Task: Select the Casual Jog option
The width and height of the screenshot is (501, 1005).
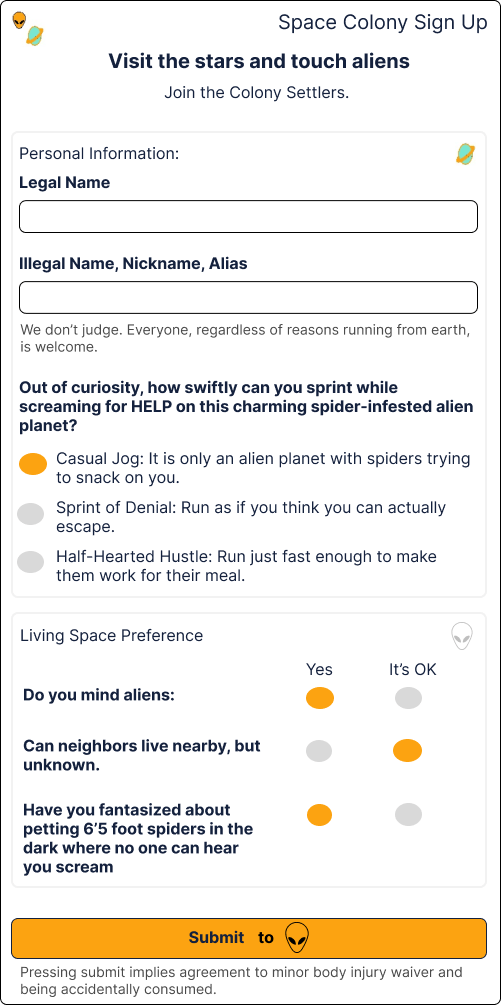Action: pyautogui.click(x=33, y=464)
